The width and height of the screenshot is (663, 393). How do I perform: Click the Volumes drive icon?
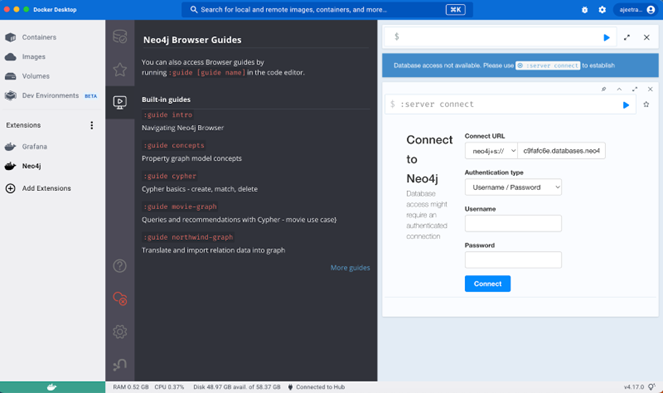tap(11, 76)
